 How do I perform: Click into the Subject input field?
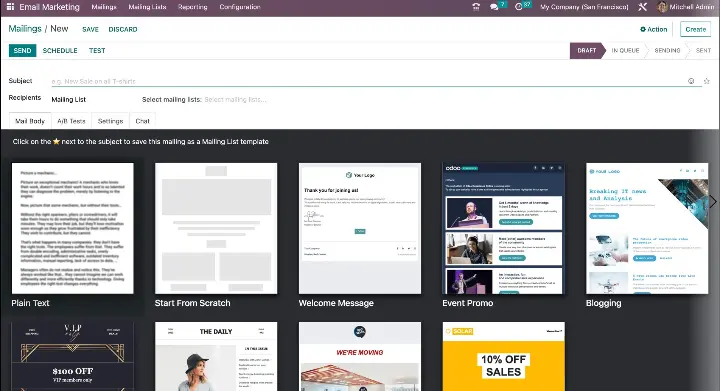(x=367, y=81)
